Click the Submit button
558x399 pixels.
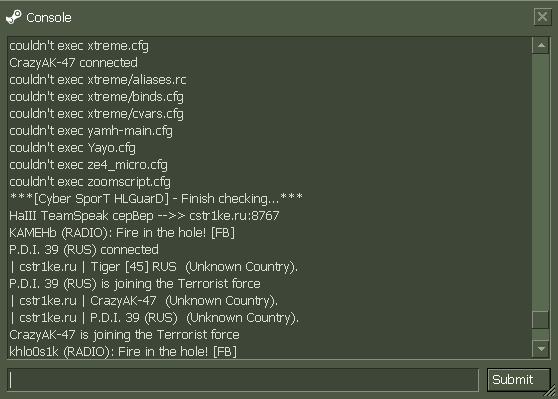[517, 380]
